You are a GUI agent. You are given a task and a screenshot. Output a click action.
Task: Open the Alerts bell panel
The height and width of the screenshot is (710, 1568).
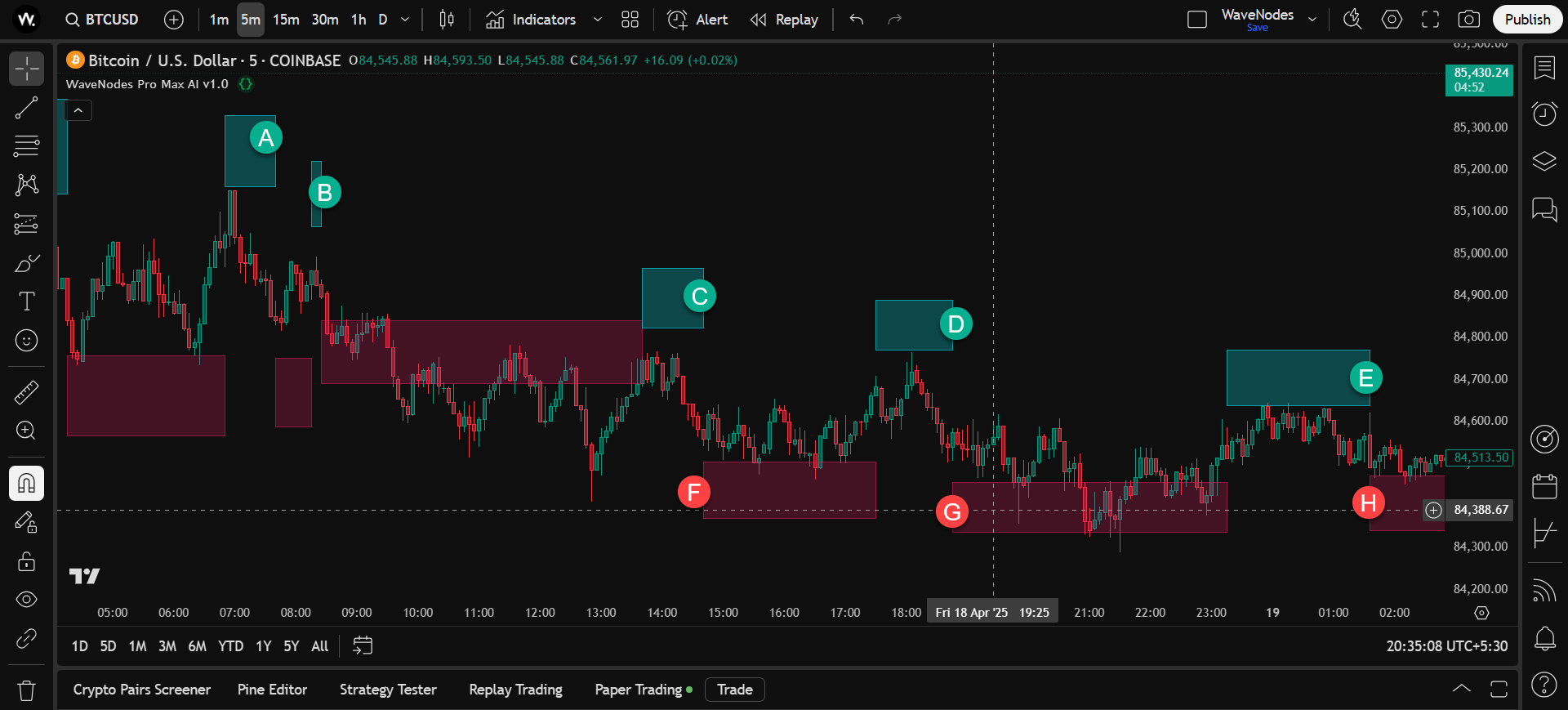coord(1543,638)
